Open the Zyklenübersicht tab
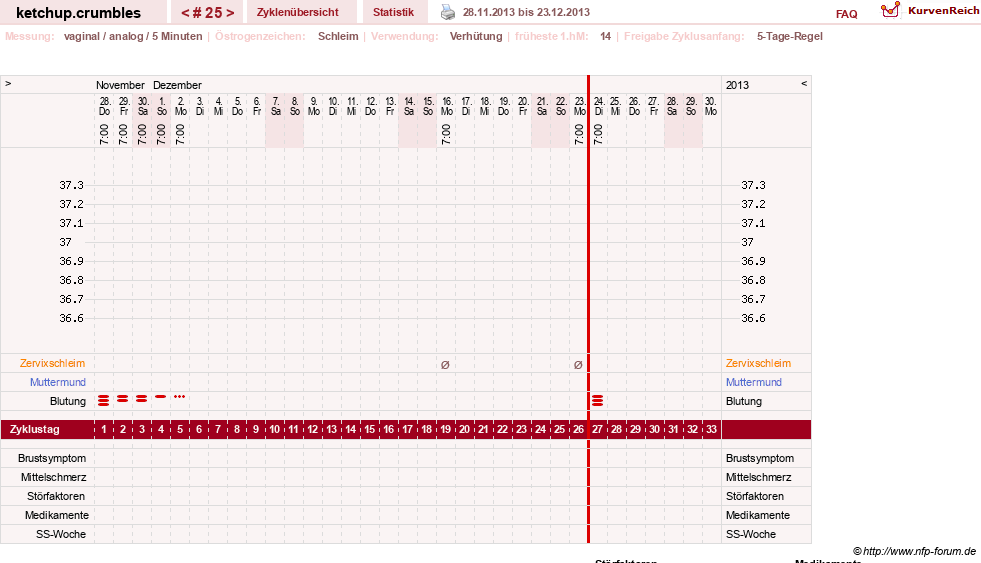Viewport: 981px width, 563px height. pos(298,12)
